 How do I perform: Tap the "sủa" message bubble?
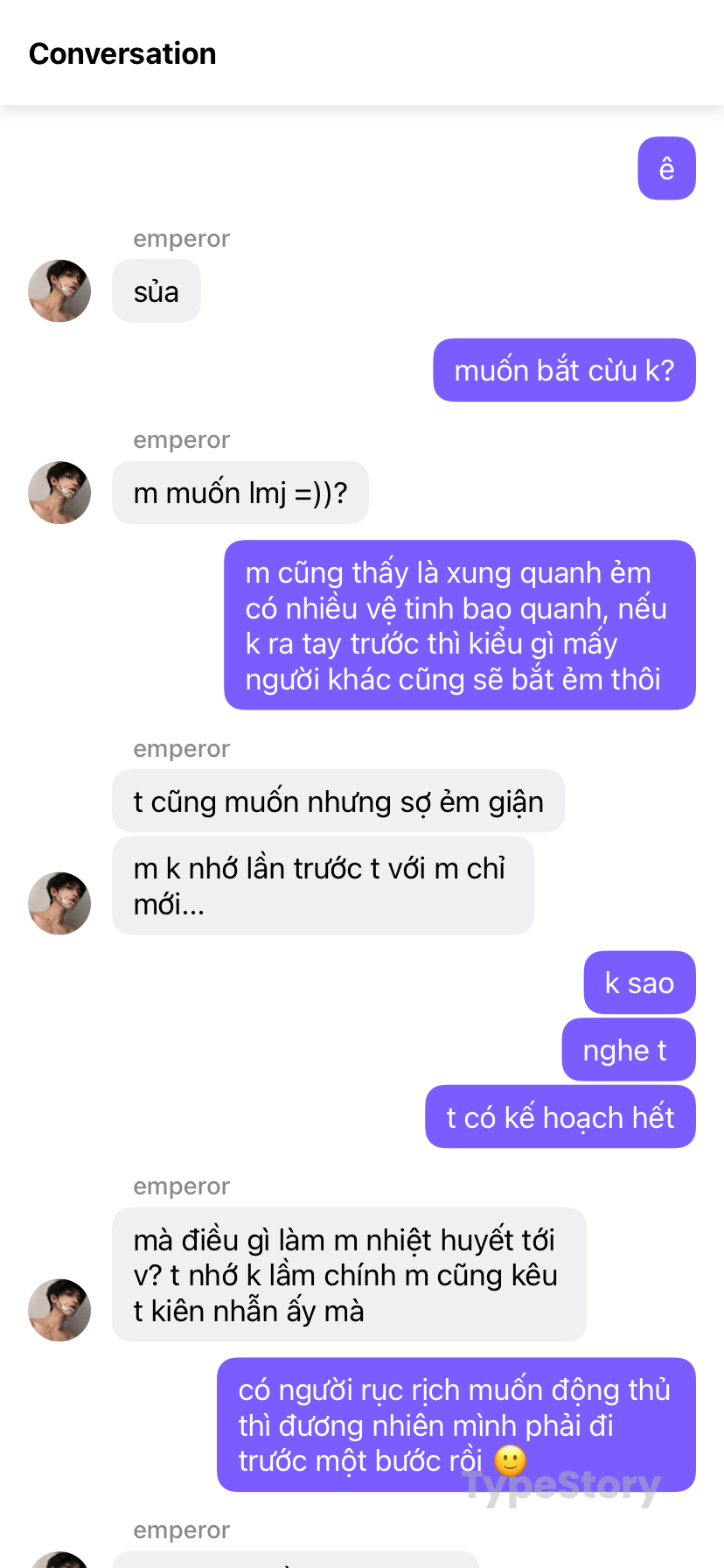157,291
